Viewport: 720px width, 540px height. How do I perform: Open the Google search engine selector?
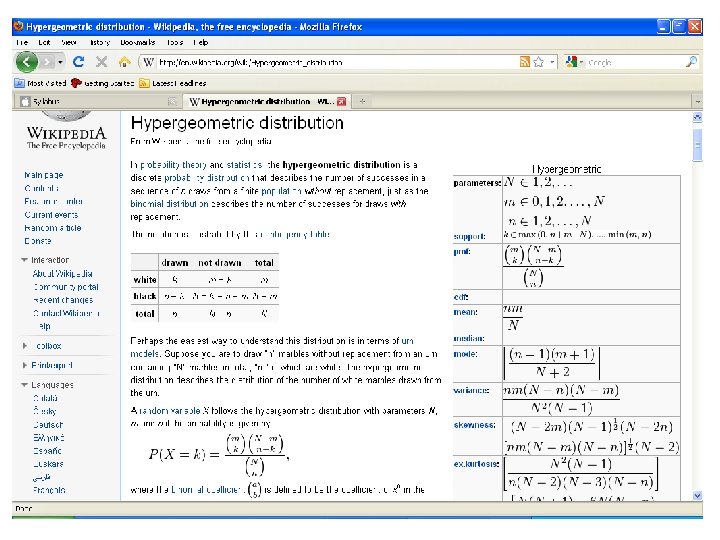coord(574,62)
